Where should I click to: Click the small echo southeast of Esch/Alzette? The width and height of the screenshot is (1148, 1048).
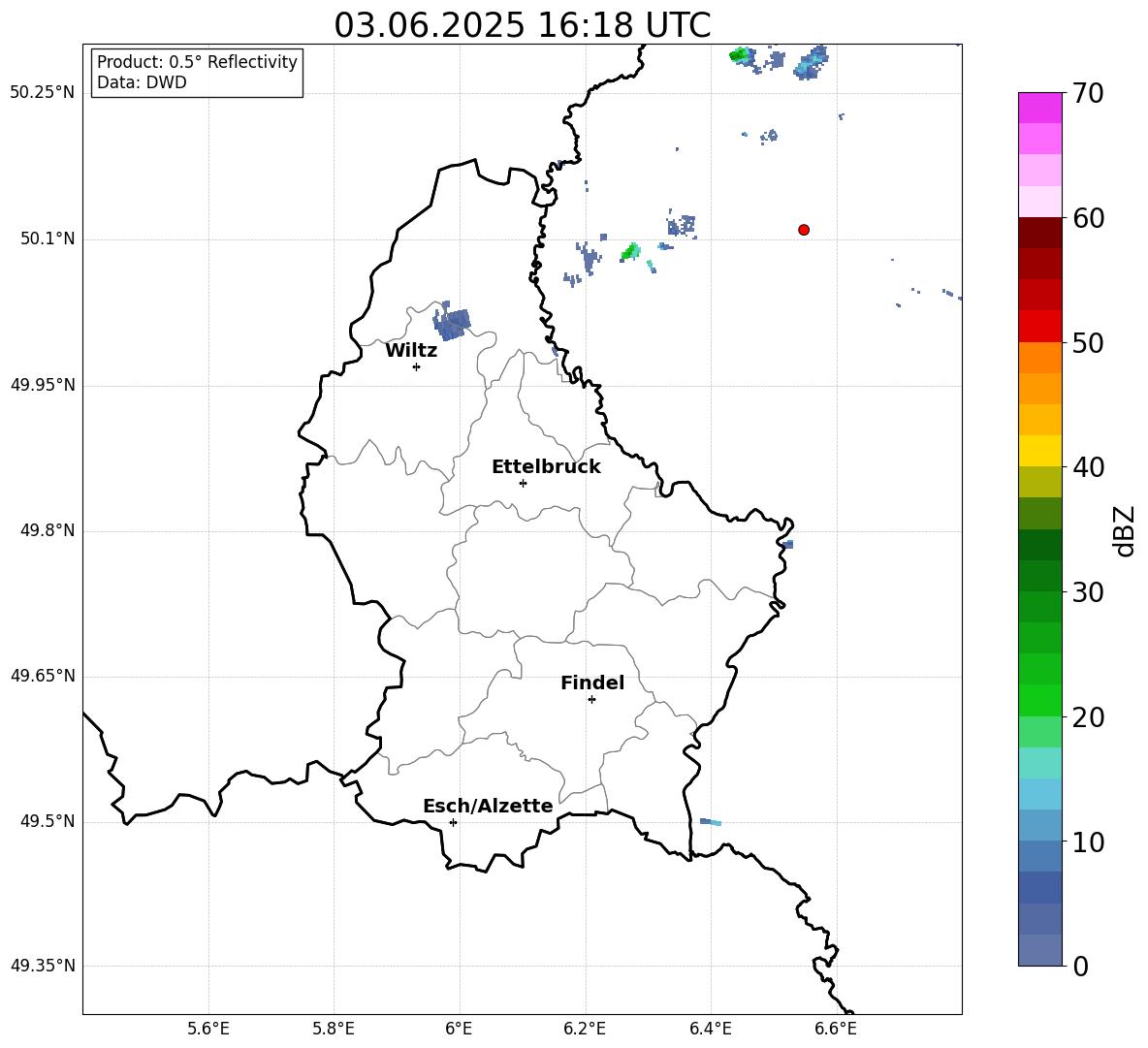tap(710, 822)
